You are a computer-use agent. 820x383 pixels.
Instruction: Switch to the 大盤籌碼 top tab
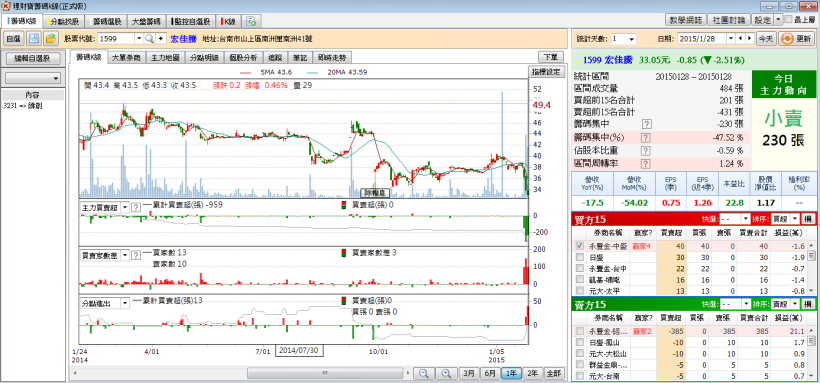click(146, 22)
